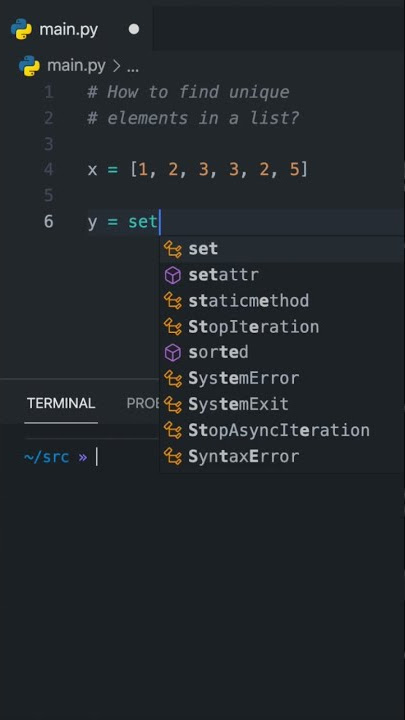The image size is (405, 720).
Task: Click the Python icon in the breadcrumb bar
Action: tap(29, 66)
